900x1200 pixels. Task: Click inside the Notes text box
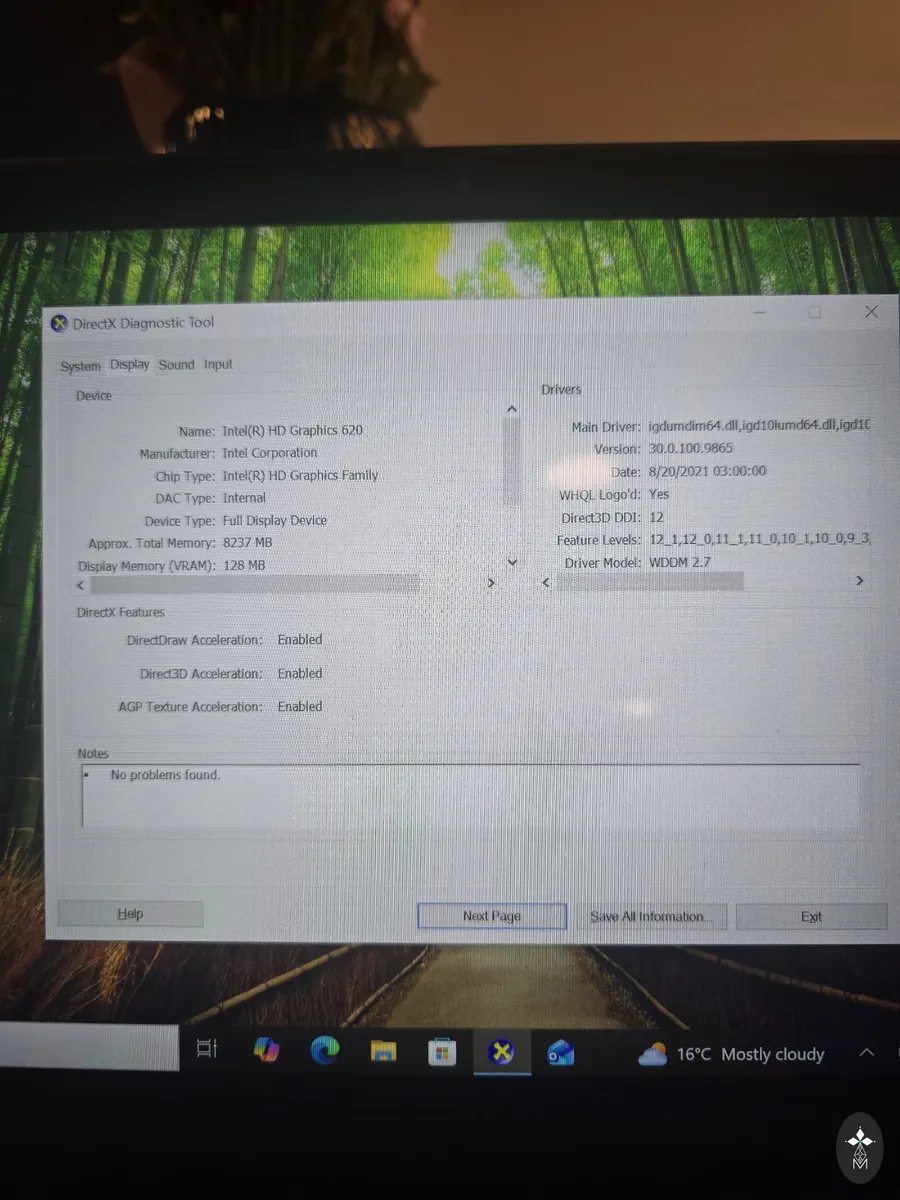click(470, 796)
